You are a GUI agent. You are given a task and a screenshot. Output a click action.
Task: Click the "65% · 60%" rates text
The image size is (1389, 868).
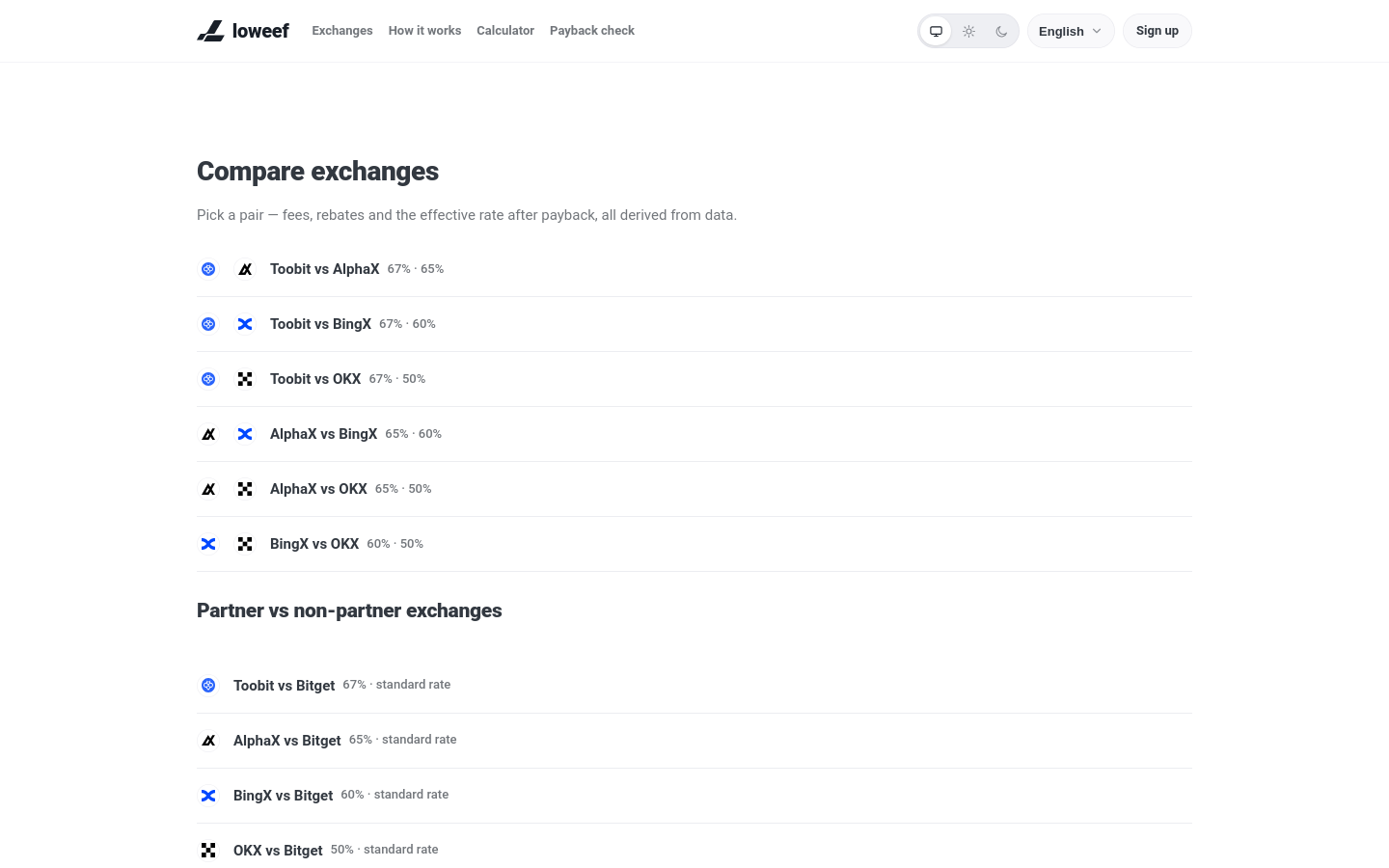(x=414, y=434)
